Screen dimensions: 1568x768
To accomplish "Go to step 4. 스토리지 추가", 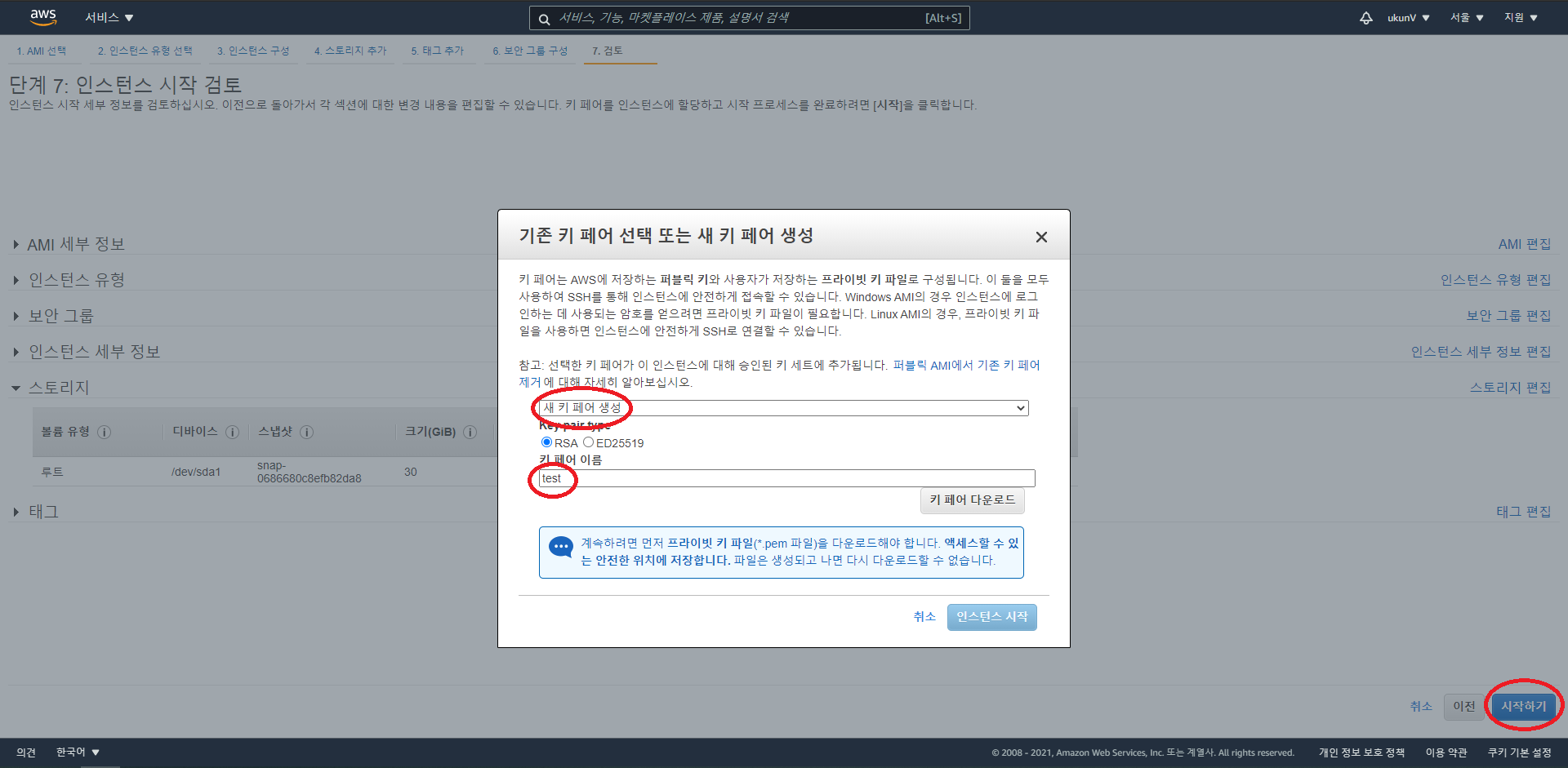I will coord(350,51).
